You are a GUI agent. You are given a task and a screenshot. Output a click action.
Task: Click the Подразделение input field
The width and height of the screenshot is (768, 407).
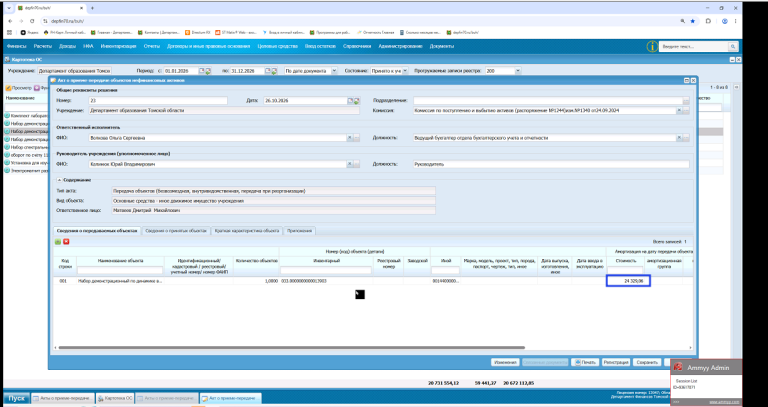(x=548, y=100)
